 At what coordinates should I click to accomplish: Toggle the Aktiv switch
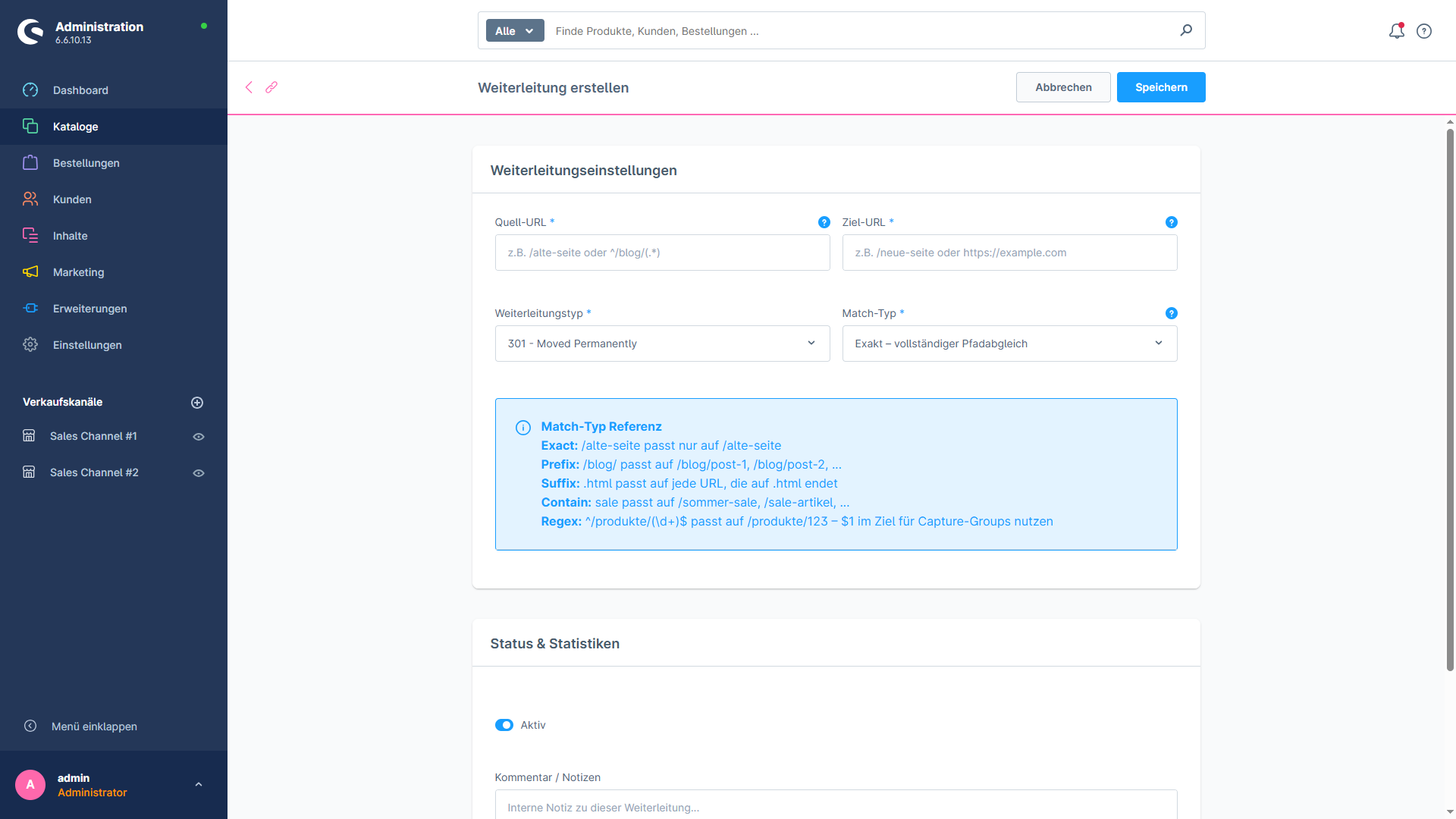pyautogui.click(x=504, y=725)
